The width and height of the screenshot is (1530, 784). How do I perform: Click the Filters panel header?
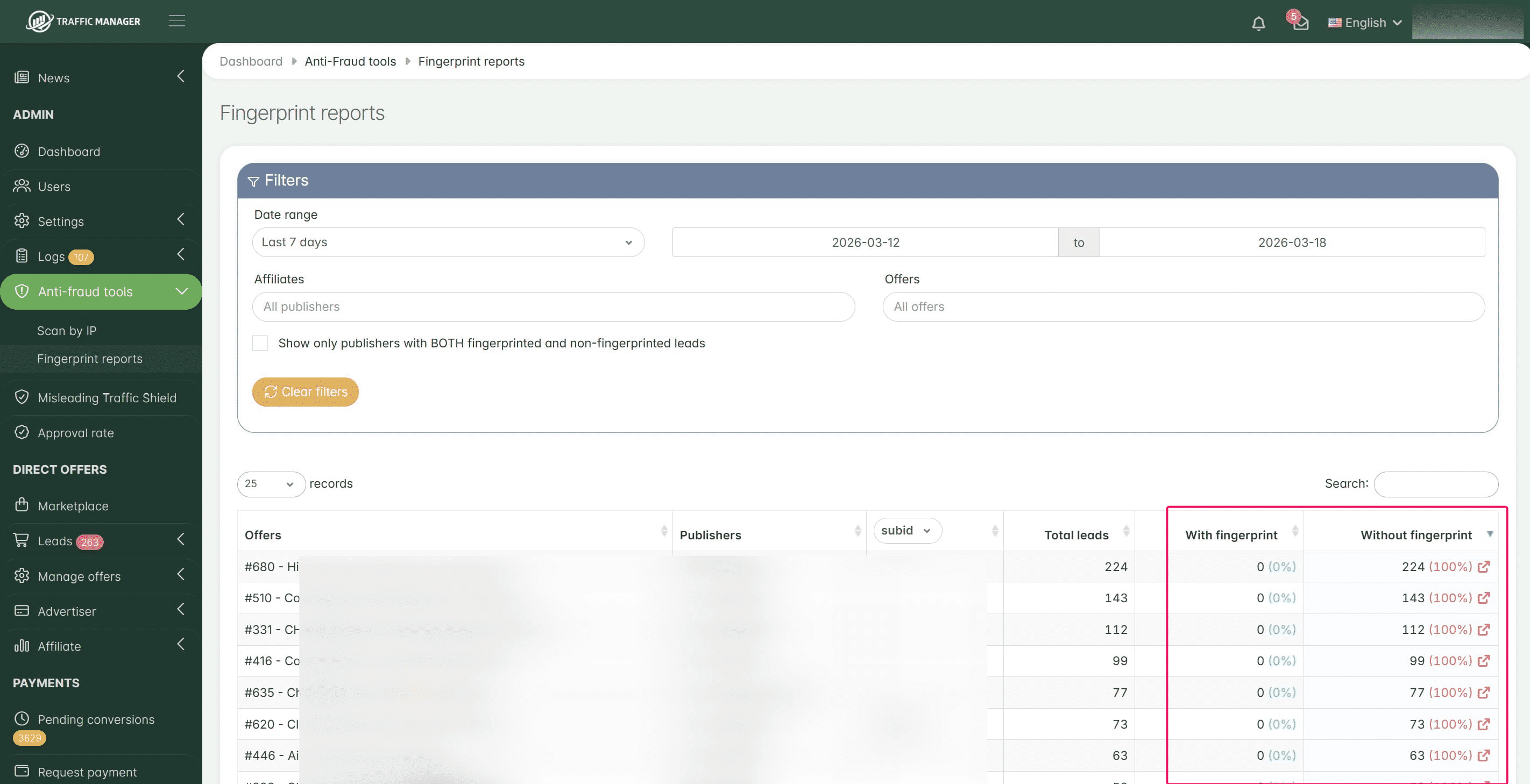[x=868, y=181]
